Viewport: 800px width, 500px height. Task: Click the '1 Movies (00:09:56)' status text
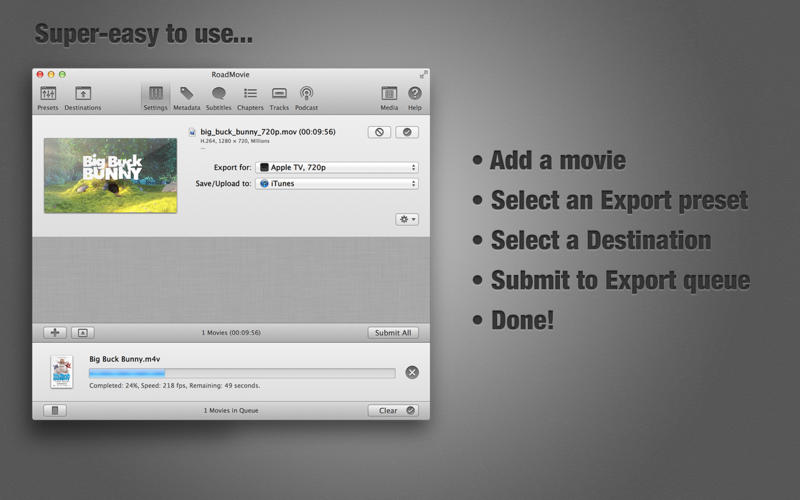click(231, 333)
